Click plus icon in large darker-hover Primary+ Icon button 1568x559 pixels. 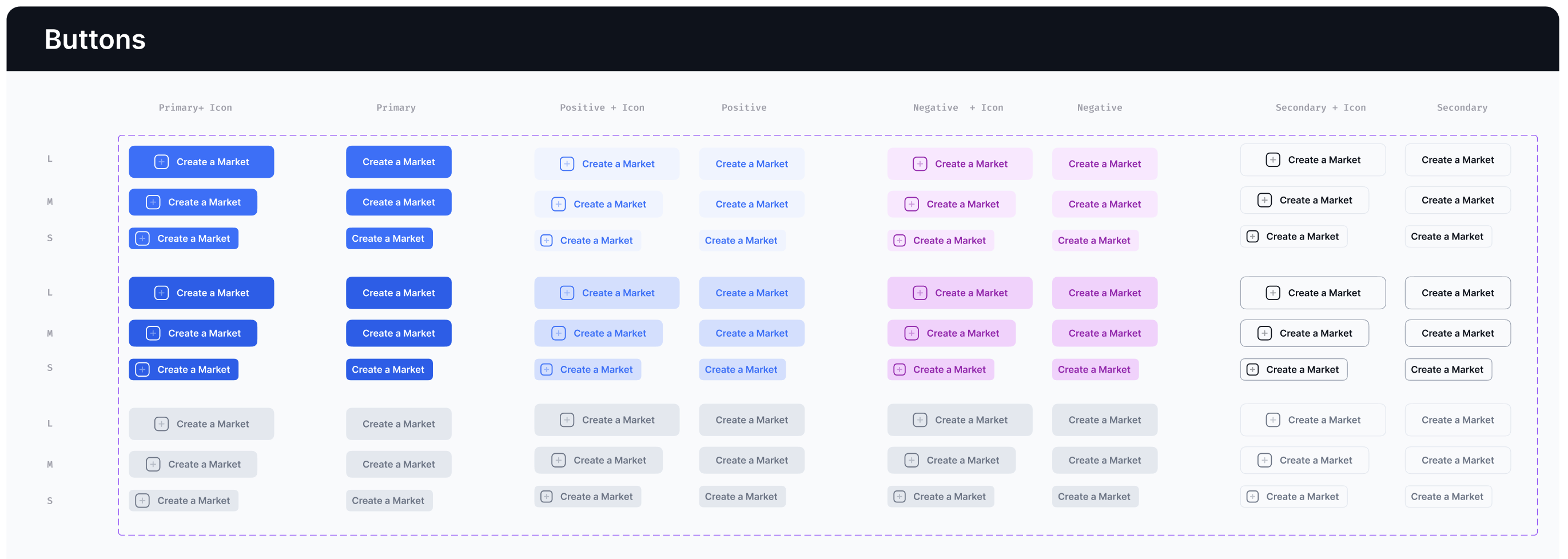[x=161, y=293]
